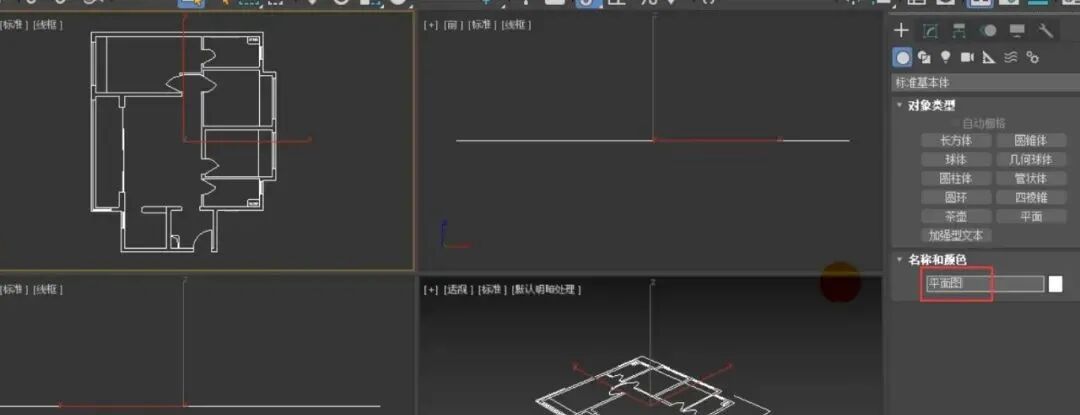Open the [+] menu of the front viewport
Screen dimensions: 1080x415
430,25
